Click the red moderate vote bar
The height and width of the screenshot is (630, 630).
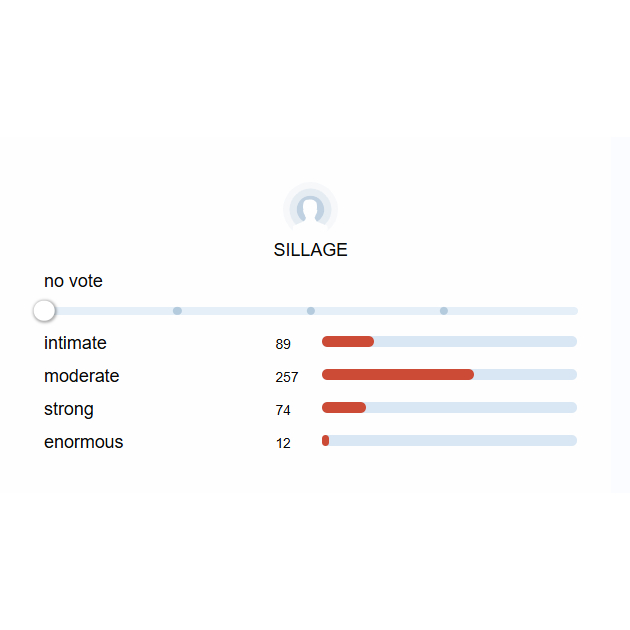pyautogui.click(x=398, y=375)
